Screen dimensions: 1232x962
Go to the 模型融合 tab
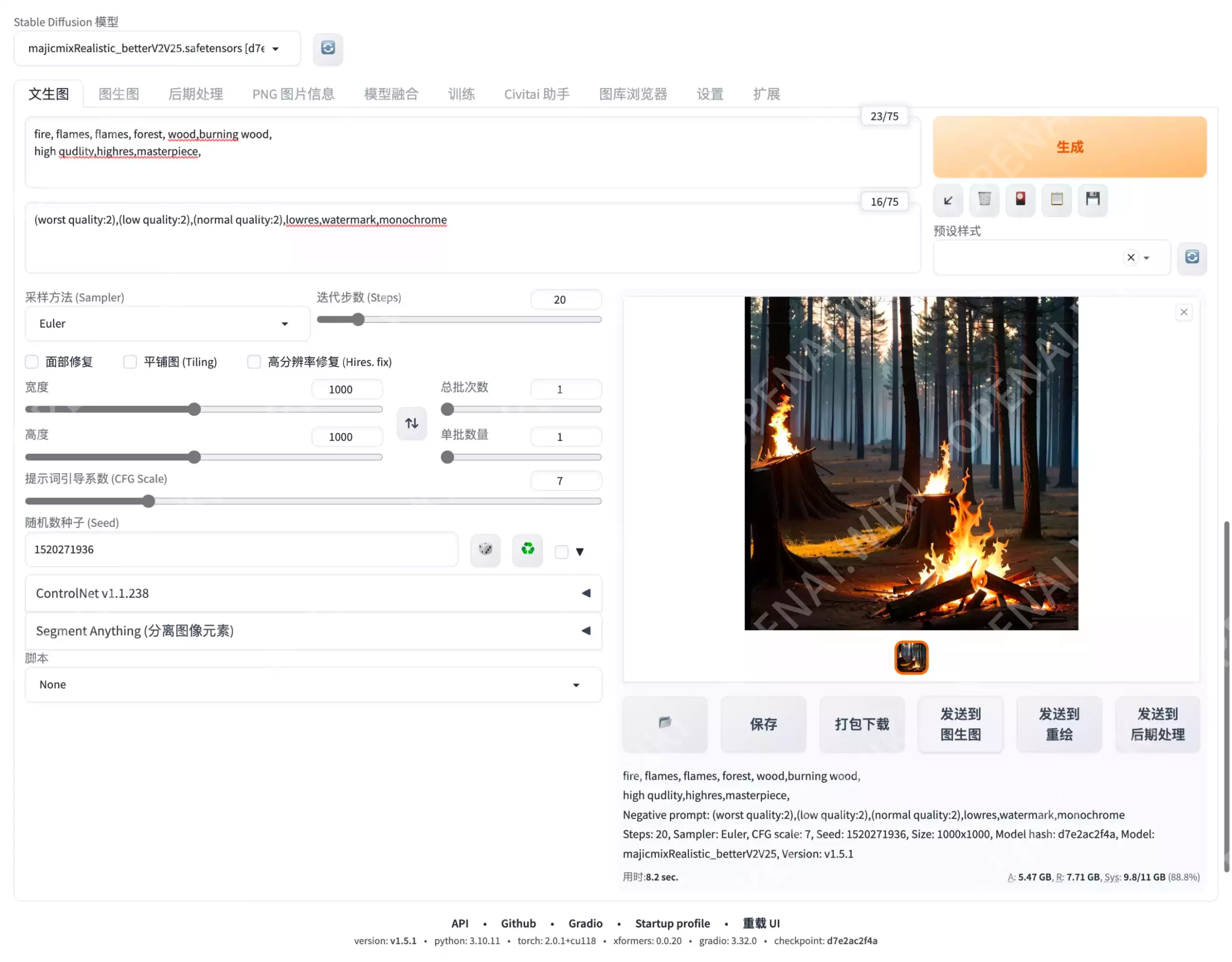point(391,94)
